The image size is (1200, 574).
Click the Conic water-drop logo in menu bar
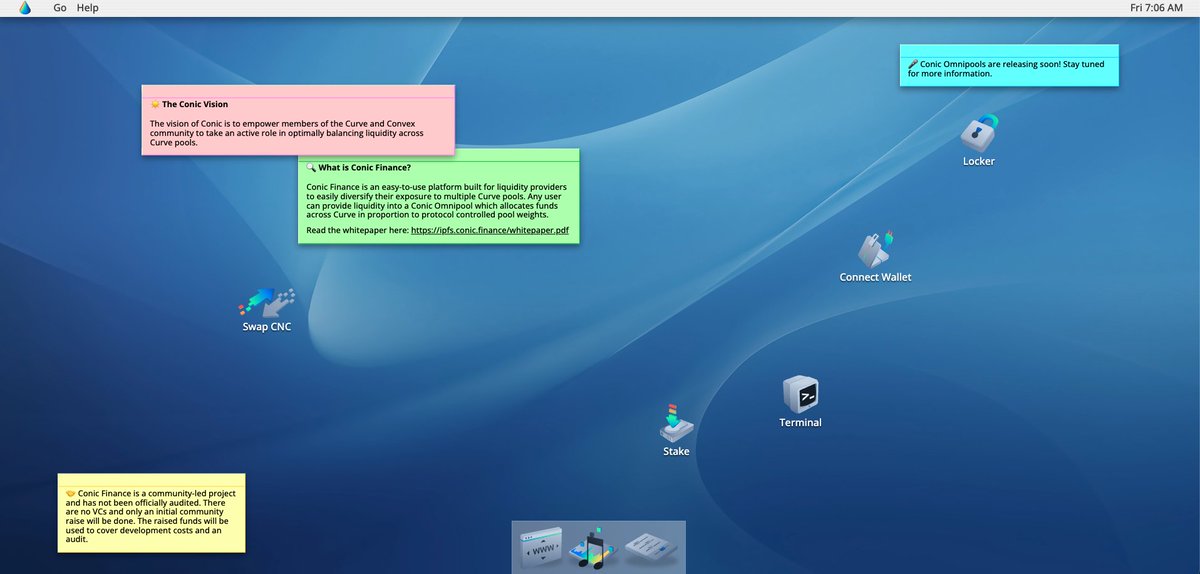[x=25, y=8]
